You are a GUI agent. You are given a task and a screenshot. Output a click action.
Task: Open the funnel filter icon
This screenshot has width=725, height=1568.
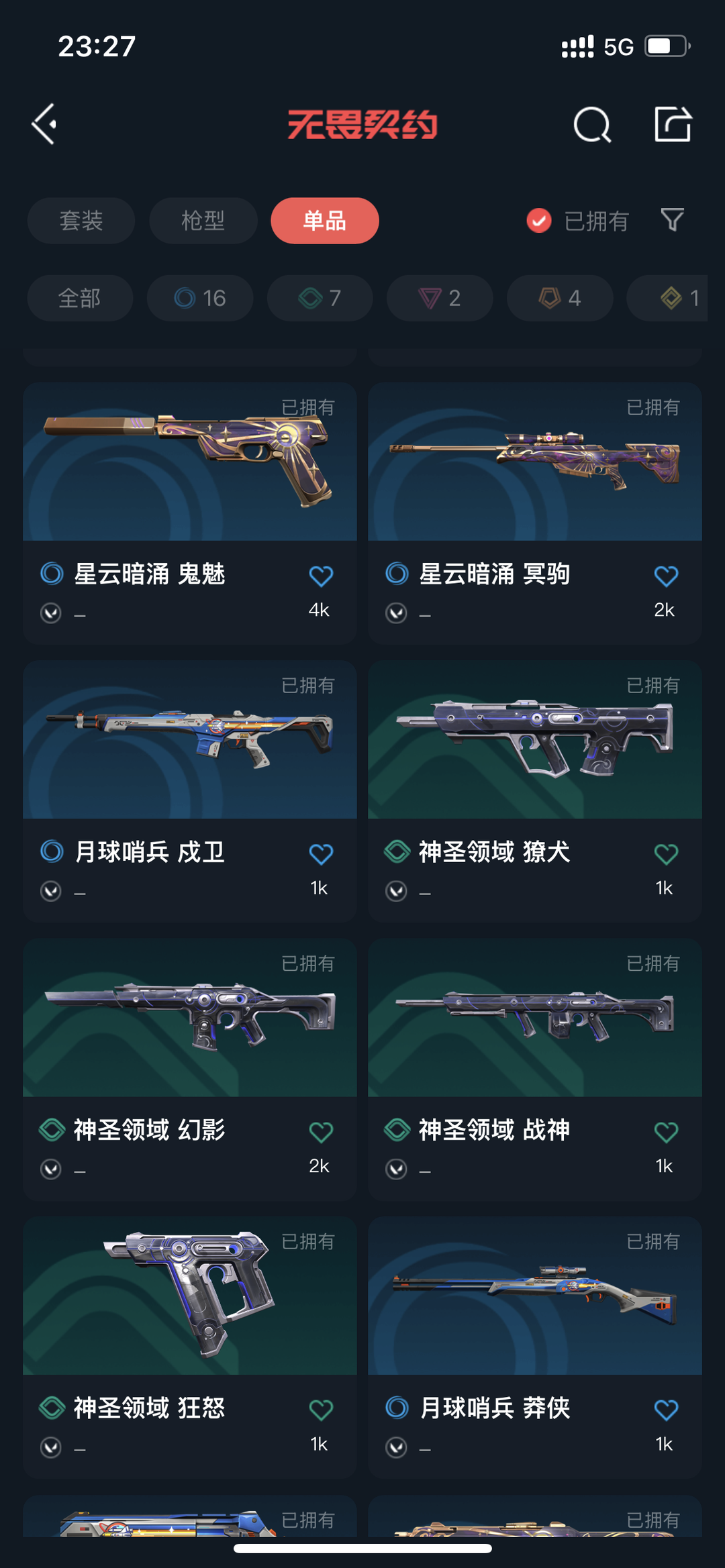click(672, 220)
